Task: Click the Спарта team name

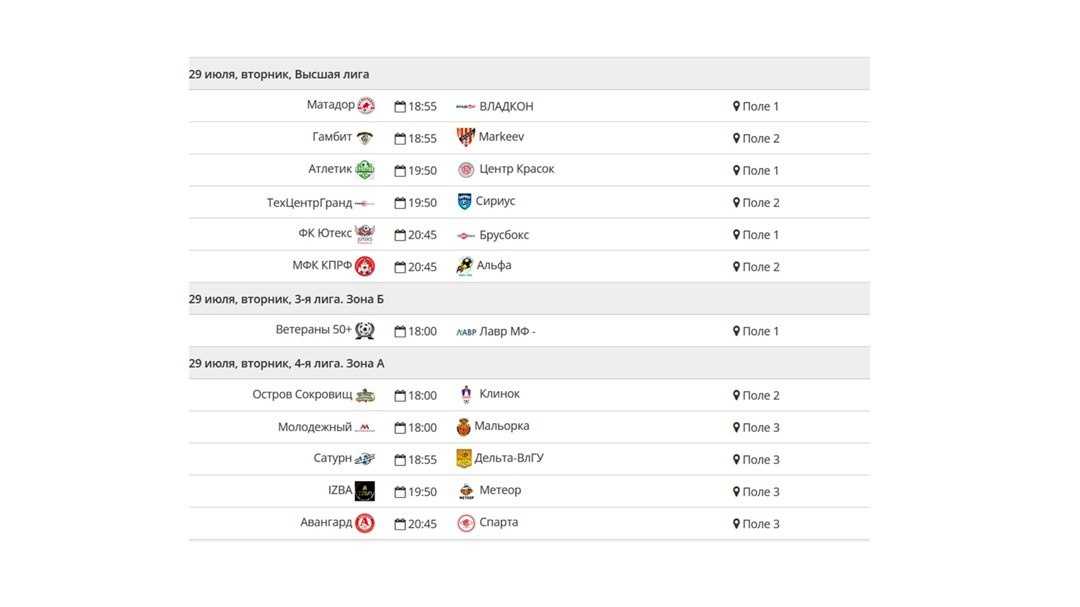Action: click(499, 522)
